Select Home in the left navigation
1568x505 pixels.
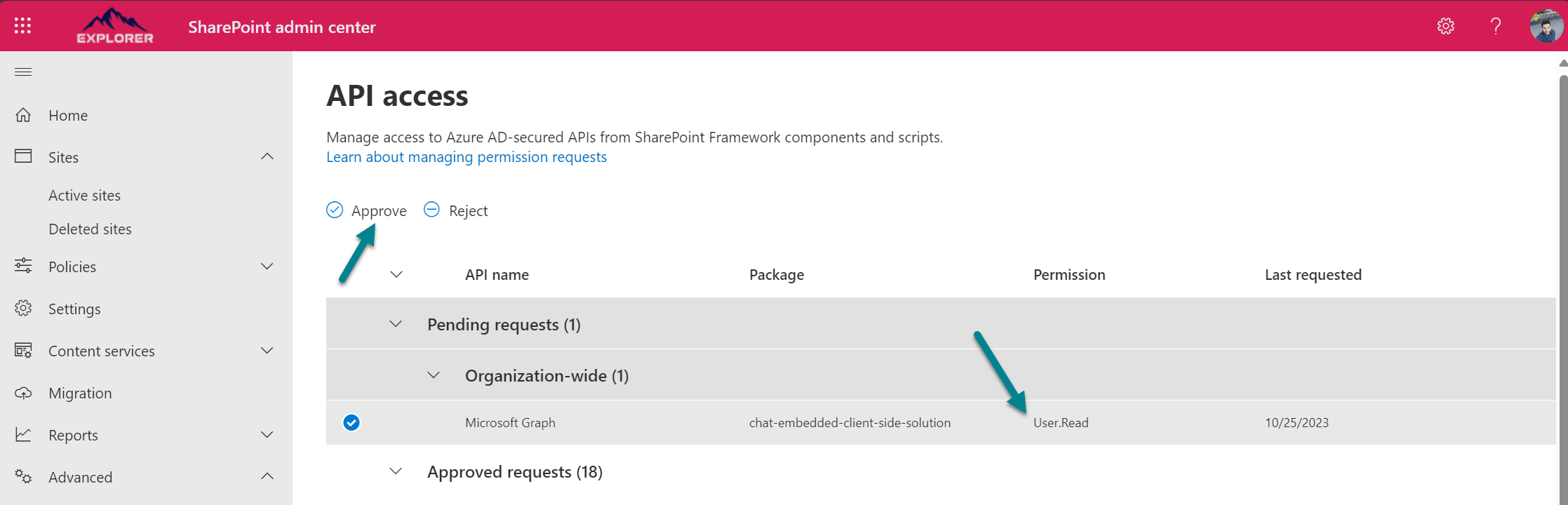[x=67, y=115]
